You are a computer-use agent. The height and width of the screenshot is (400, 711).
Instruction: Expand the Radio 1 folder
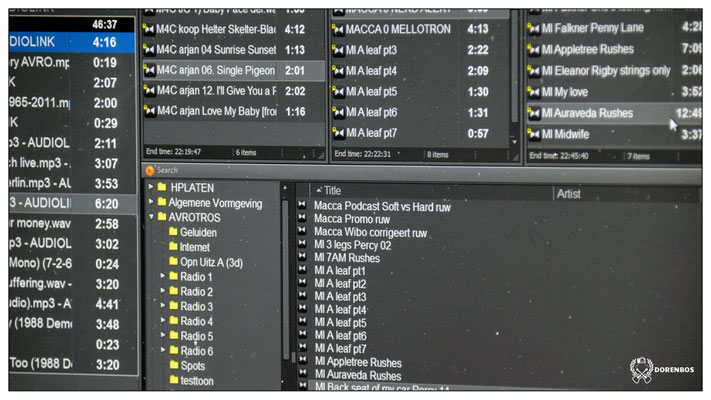click(x=162, y=276)
